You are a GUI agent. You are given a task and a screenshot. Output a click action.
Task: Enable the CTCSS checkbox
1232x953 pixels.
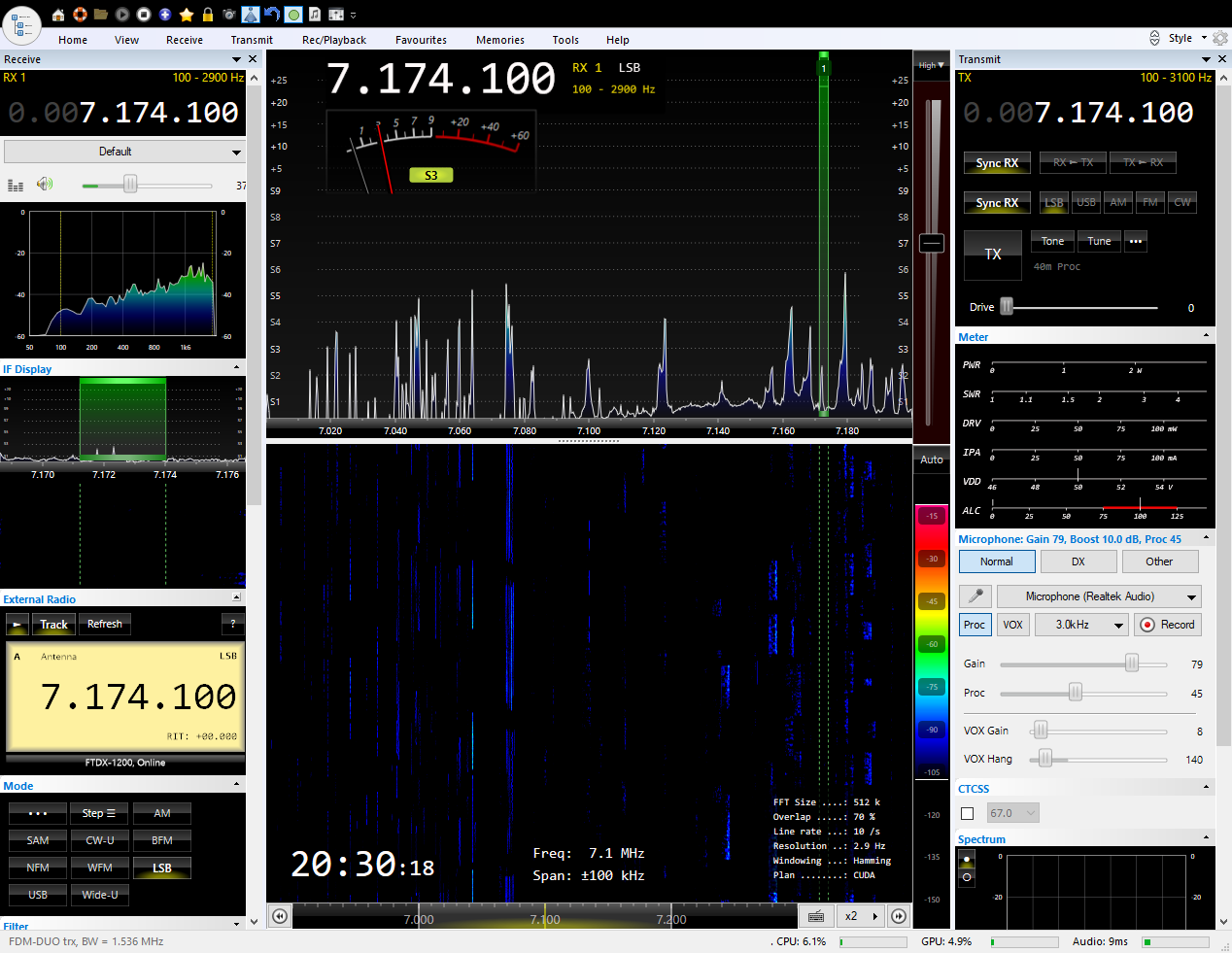point(967,813)
